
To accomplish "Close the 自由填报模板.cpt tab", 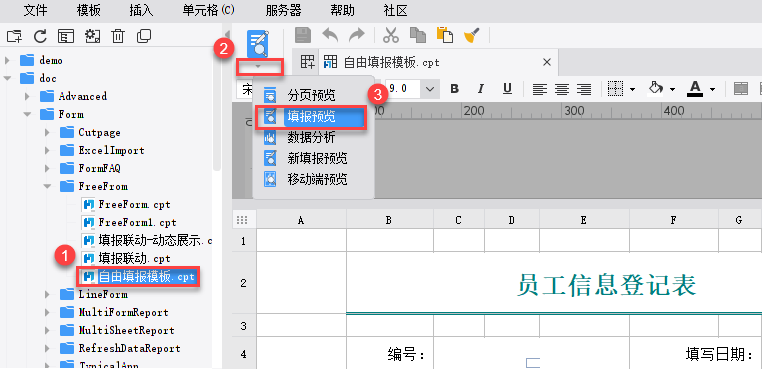I will coord(546,62).
